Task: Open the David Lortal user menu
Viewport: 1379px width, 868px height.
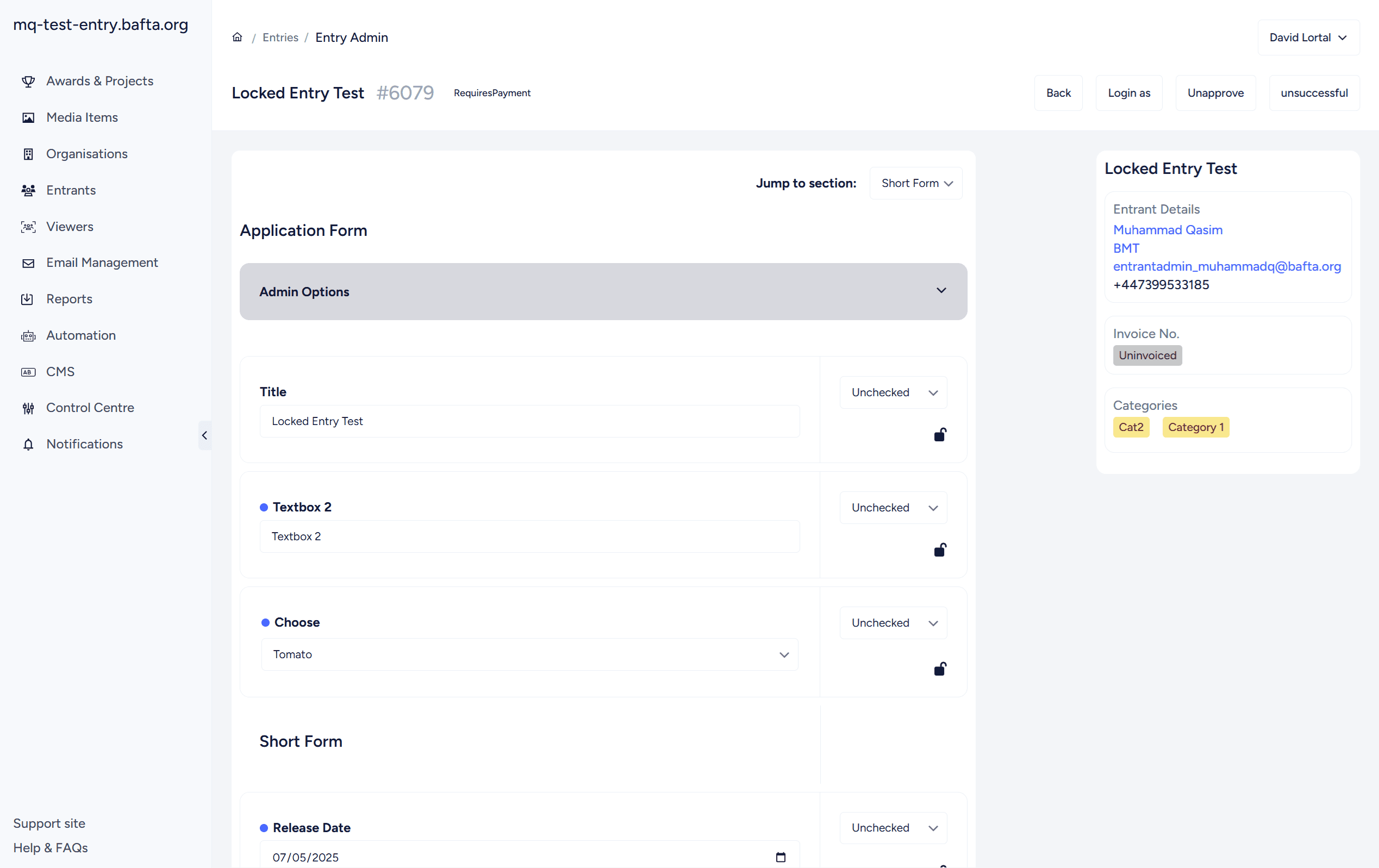Action: [1307, 38]
